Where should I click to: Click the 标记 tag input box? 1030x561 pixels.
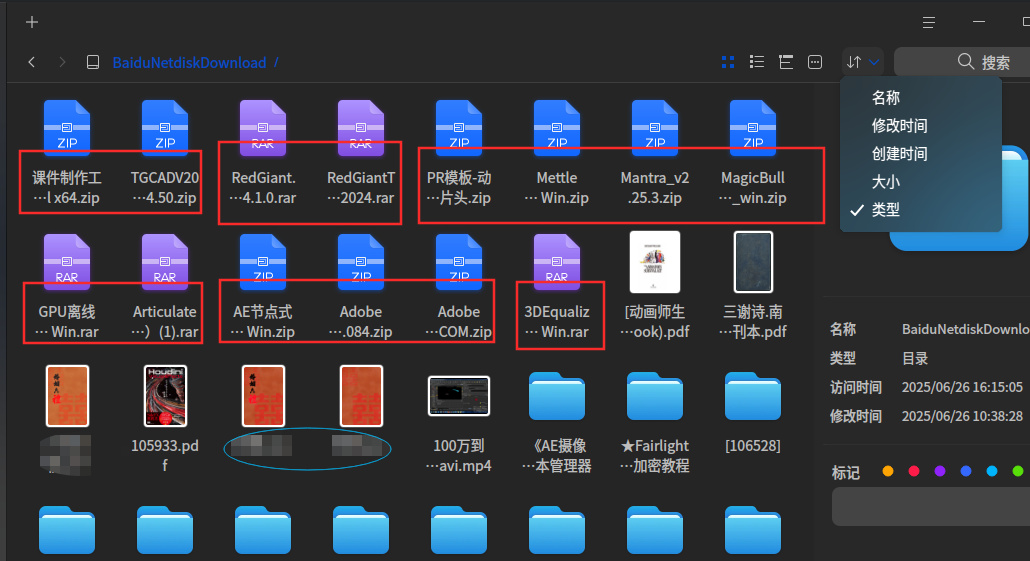931,507
